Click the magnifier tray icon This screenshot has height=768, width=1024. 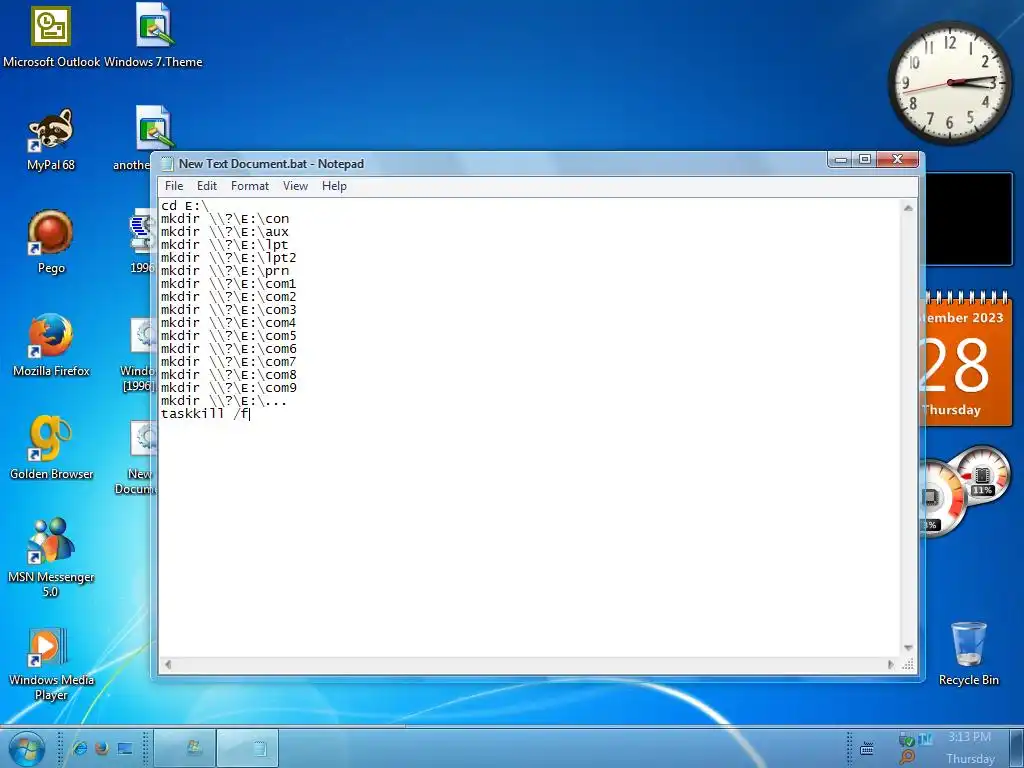pos(906,758)
